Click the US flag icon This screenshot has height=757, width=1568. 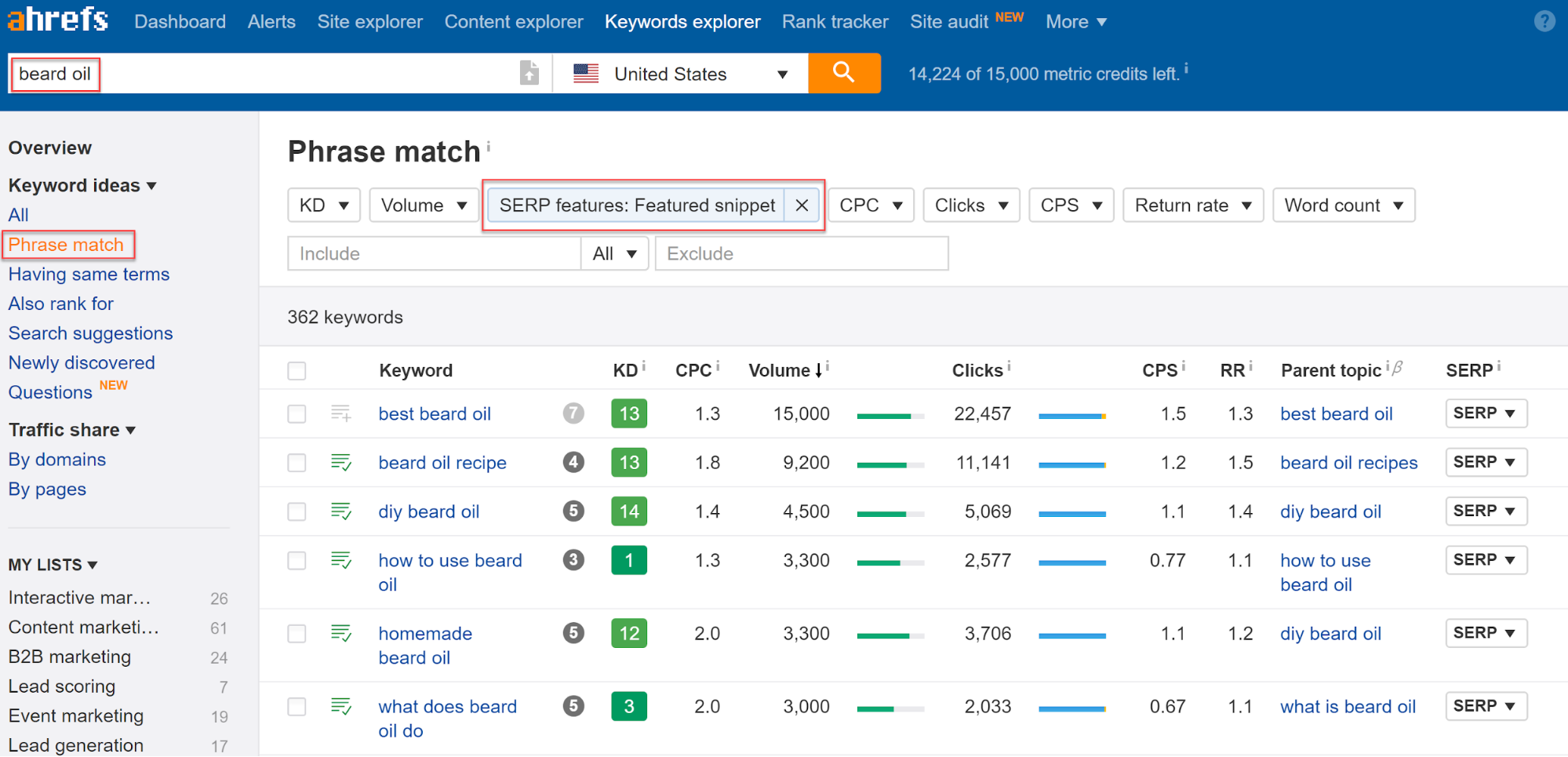pyautogui.click(x=586, y=74)
